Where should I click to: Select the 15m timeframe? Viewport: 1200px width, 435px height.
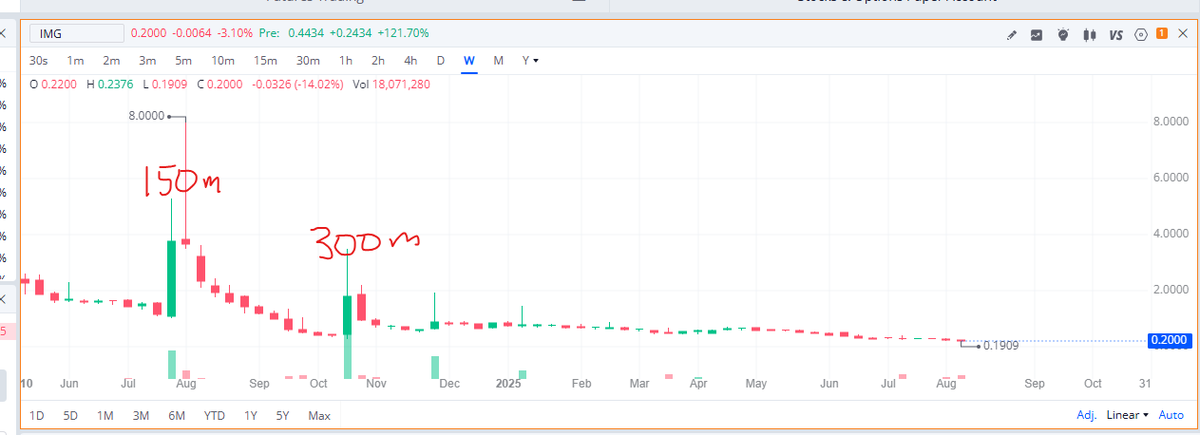click(x=265, y=61)
